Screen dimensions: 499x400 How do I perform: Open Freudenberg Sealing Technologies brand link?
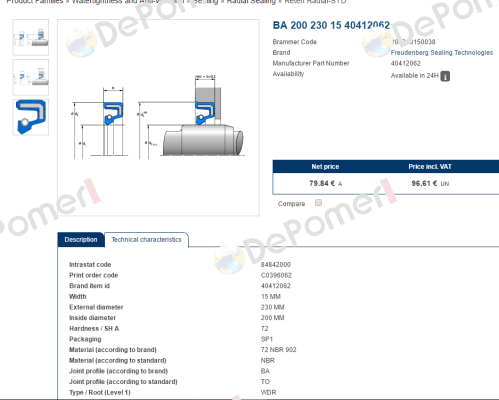tap(442, 53)
